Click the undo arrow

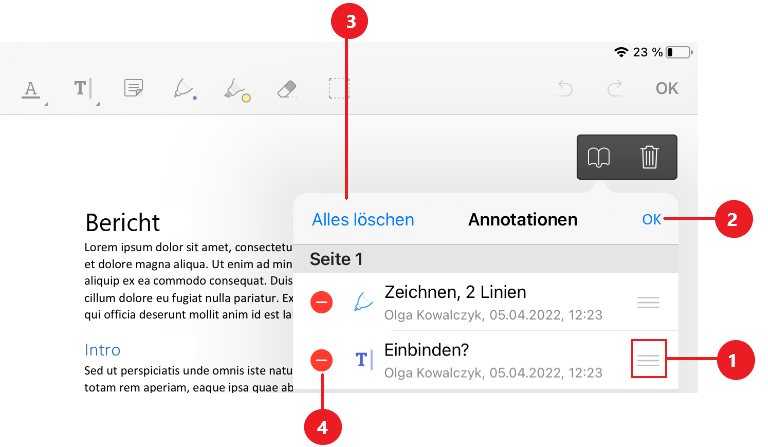pyautogui.click(x=566, y=88)
